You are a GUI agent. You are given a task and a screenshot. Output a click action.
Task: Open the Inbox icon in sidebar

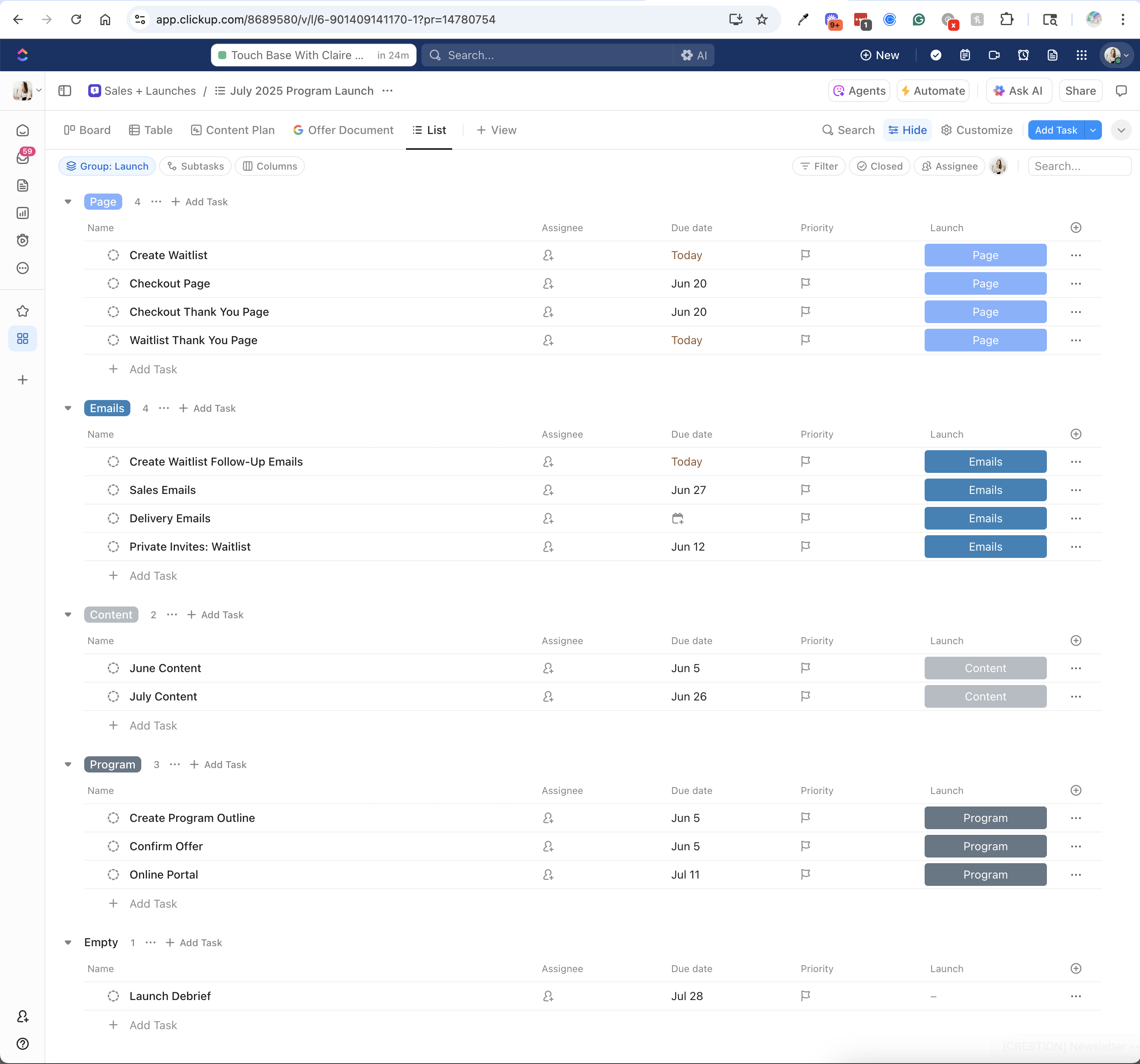click(x=22, y=158)
